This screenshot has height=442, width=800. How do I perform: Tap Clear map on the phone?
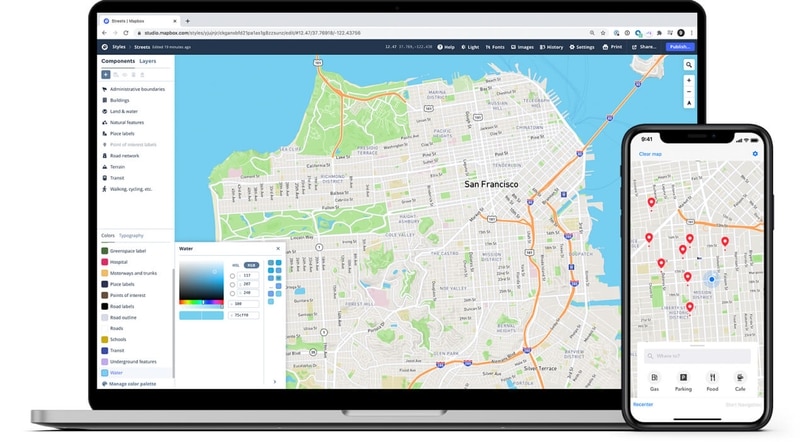[650, 154]
